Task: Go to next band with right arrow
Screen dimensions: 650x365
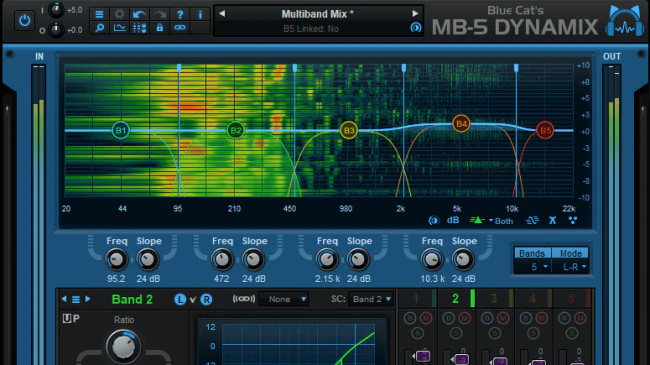Action: (88, 299)
